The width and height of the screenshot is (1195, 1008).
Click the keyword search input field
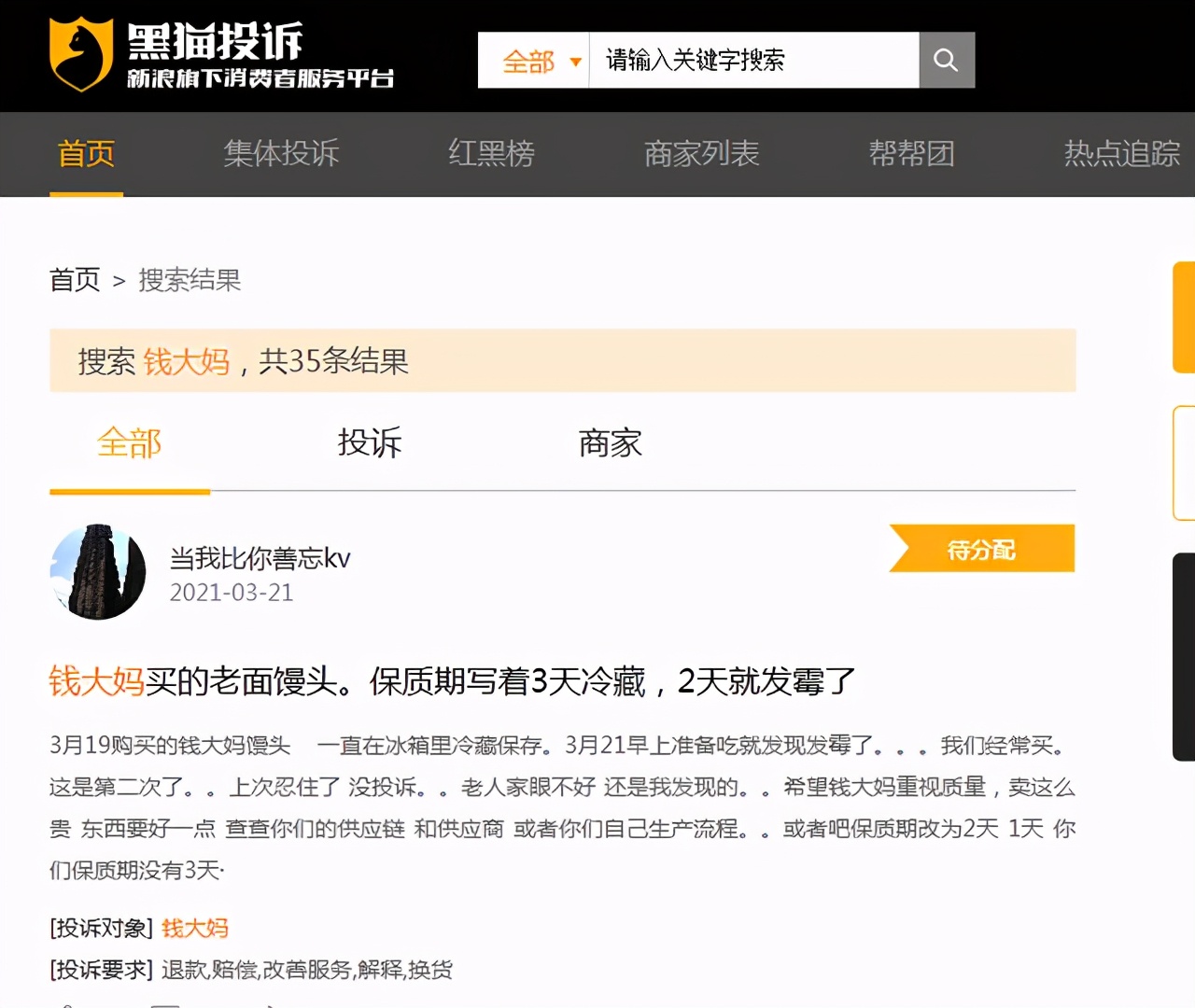[x=756, y=60]
